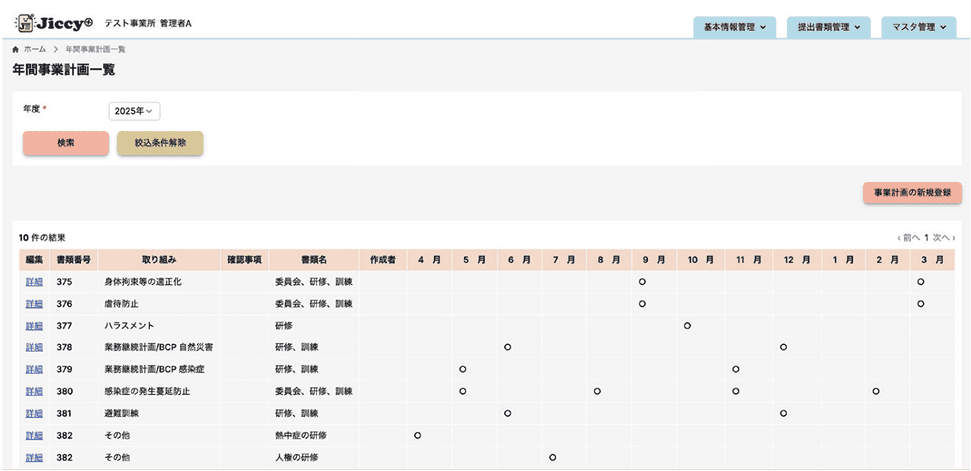Screen dimensions: 971x471
Task: Click 事業計画の新規登録 button
Action: [x=912, y=192]
